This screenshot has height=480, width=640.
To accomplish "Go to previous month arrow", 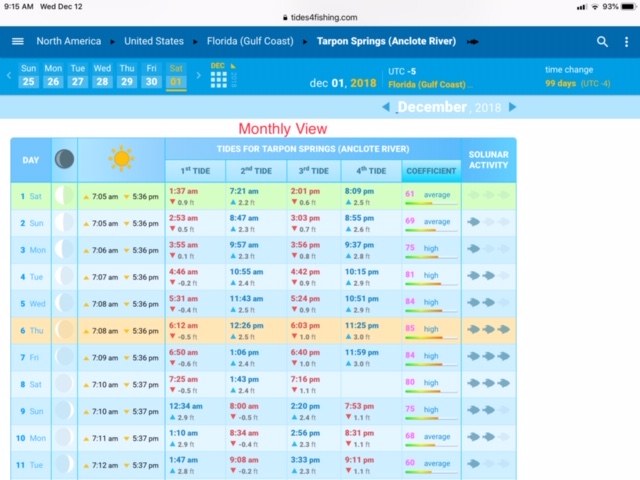I will 386,107.
